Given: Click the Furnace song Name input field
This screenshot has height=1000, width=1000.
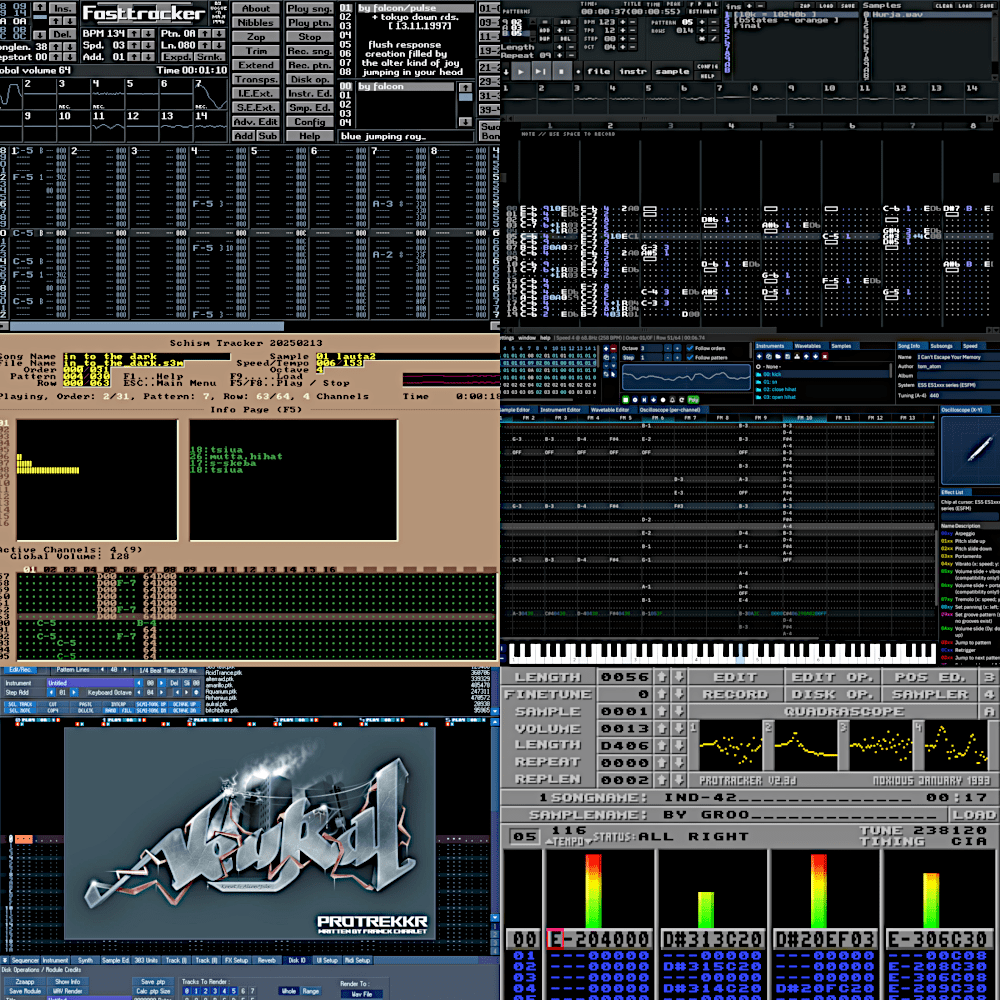Looking at the screenshot, I should click(x=959, y=357).
